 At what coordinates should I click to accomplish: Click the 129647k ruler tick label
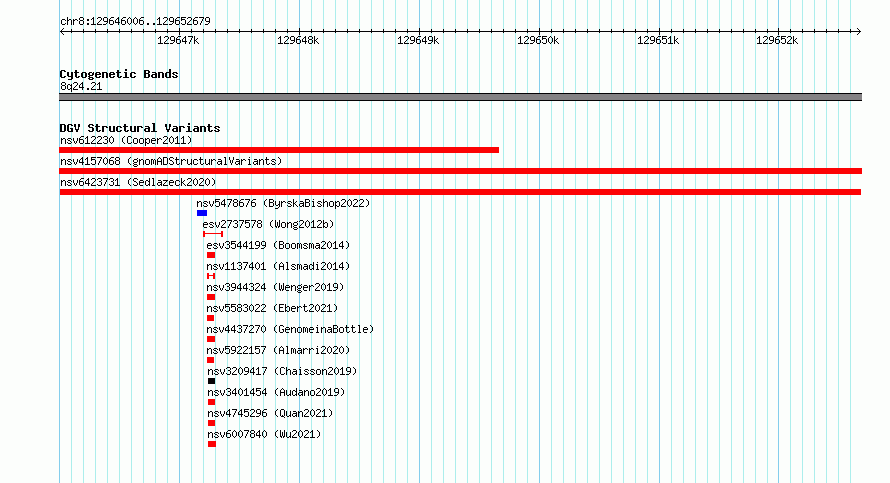178,40
